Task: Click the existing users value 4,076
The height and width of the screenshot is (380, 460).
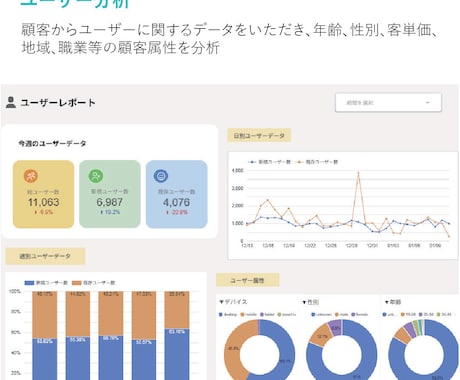Action: (x=176, y=202)
